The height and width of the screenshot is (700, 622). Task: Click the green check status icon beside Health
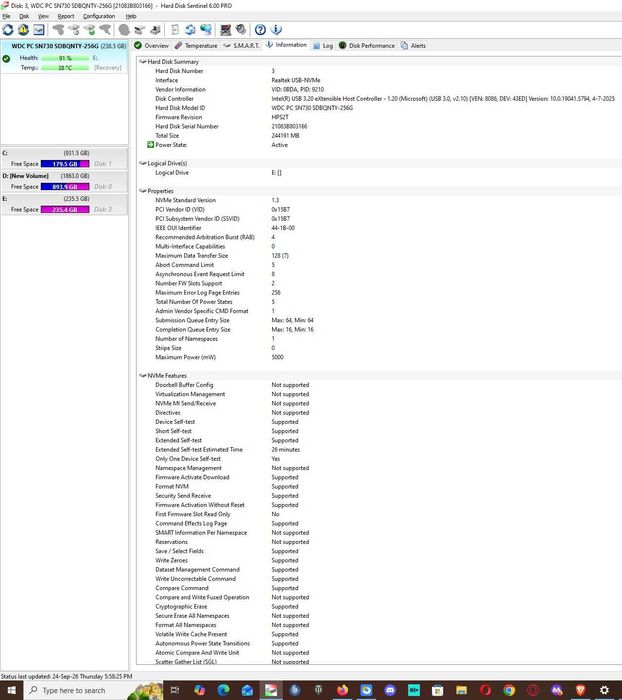[x=6, y=58]
